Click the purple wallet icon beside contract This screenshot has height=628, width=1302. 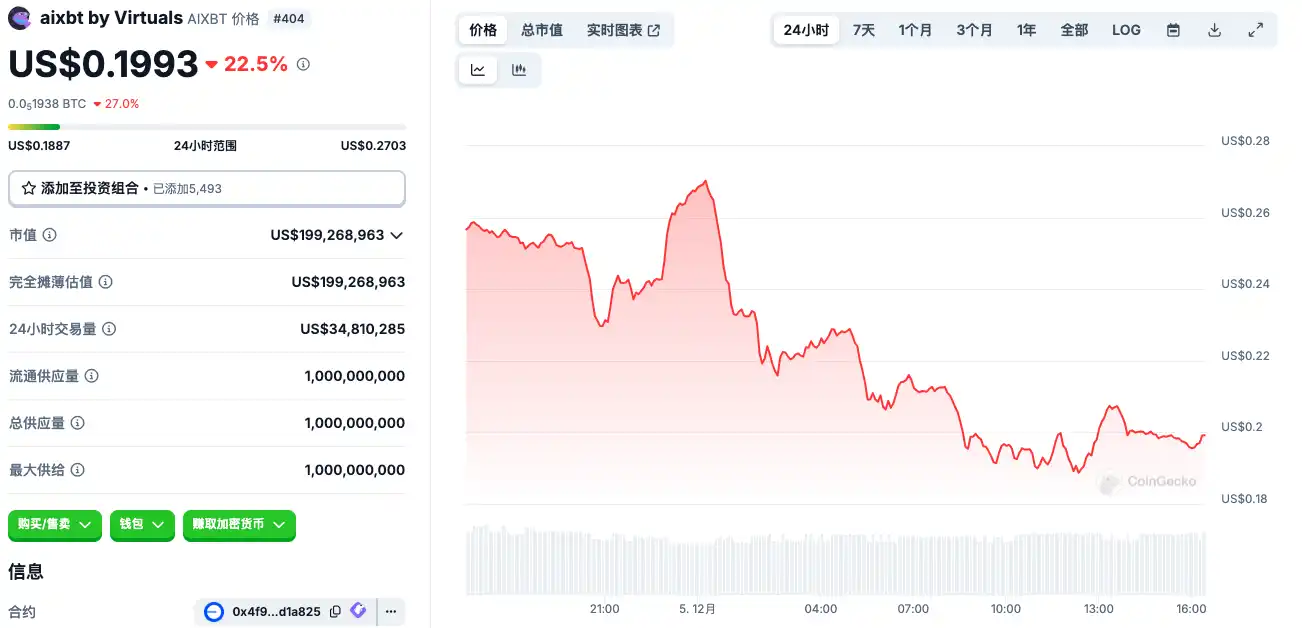358,611
